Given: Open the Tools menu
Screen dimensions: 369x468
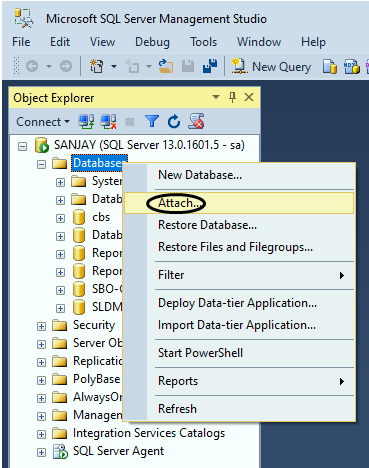Looking at the screenshot, I should coord(203,42).
